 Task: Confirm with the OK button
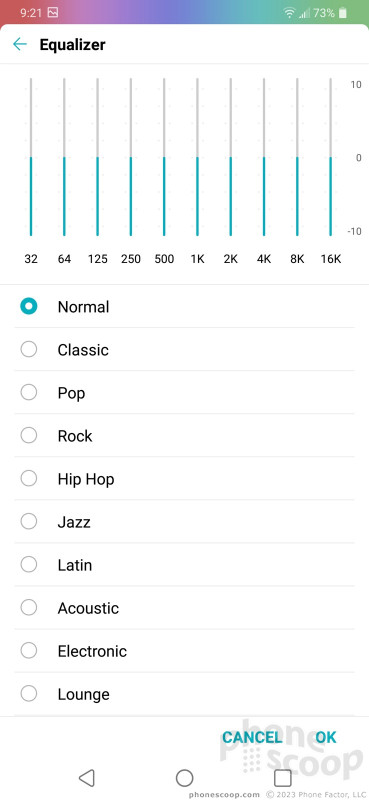click(x=326, y=737)
